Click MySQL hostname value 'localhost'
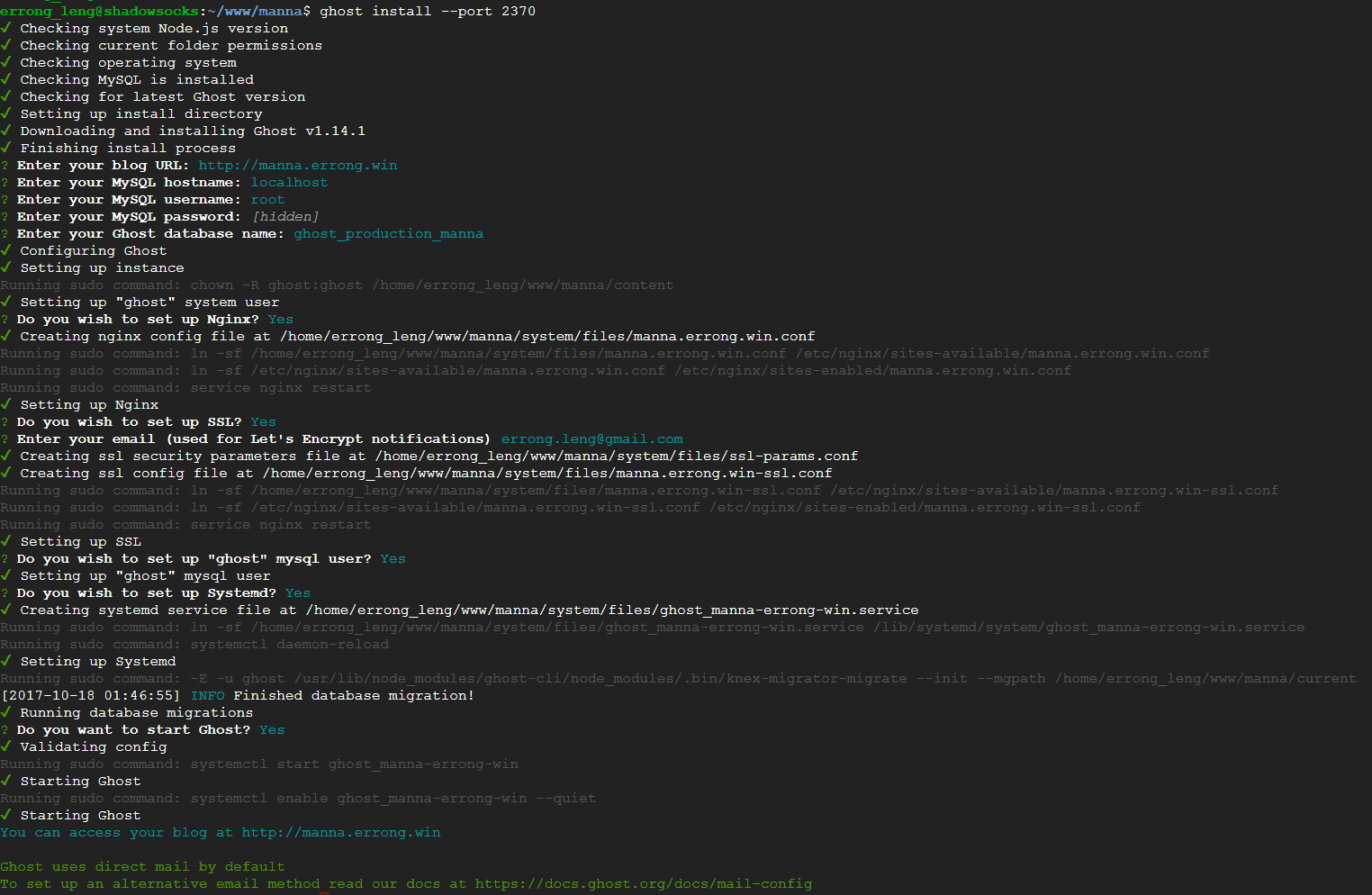The image size is (1372, 895). [289, 182]
